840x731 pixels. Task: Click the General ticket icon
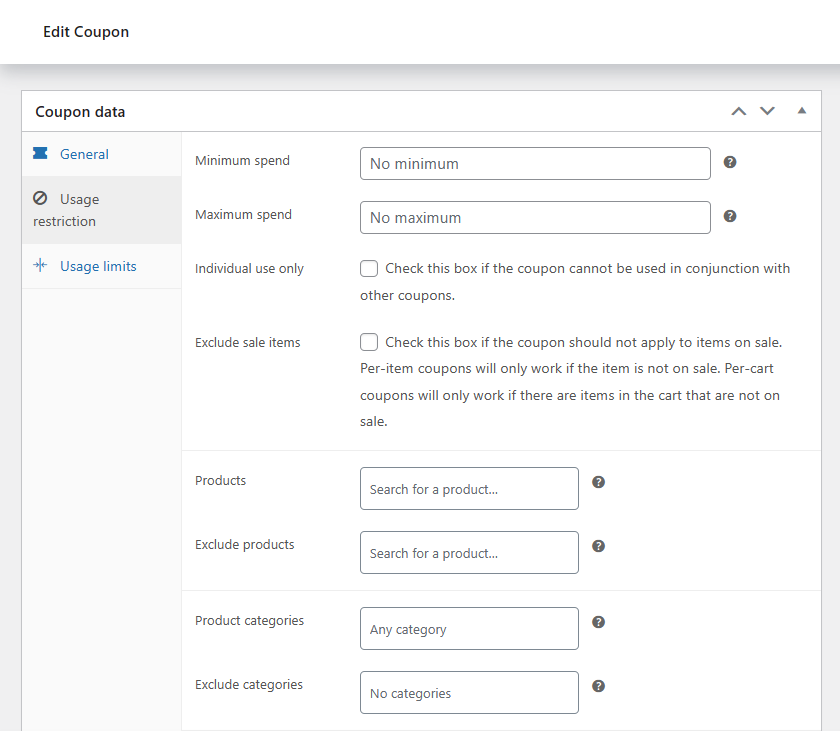pyautogui.click(x=40, y=154)
